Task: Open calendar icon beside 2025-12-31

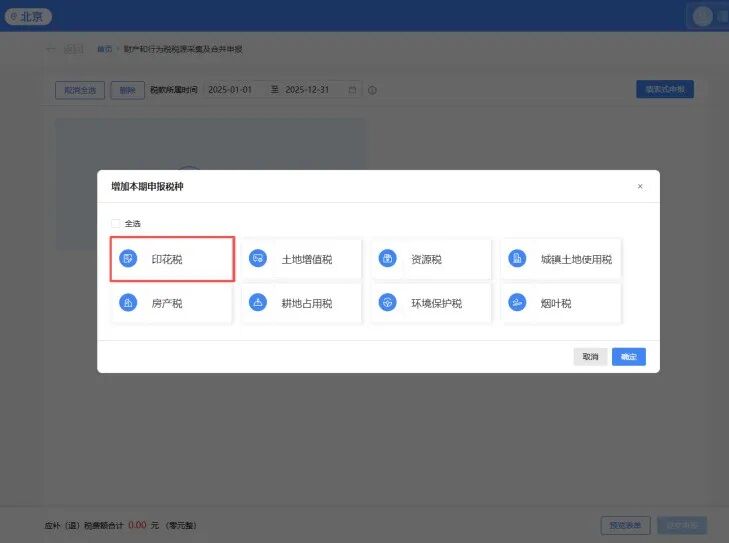Action: [352, 90]
